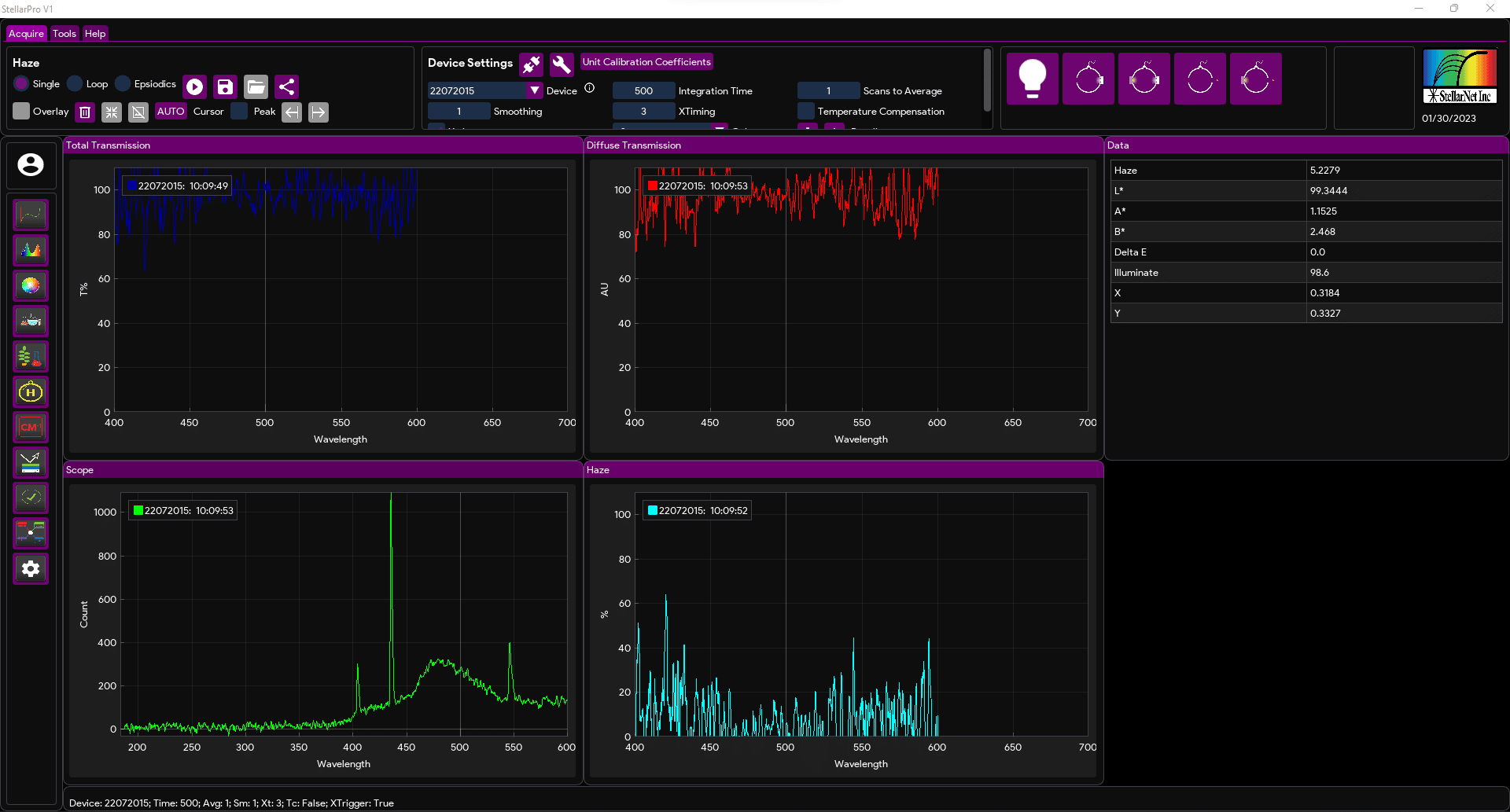Turn on the lamp with the bulb icon
1510x812 pixels.
click(1031, 78)
